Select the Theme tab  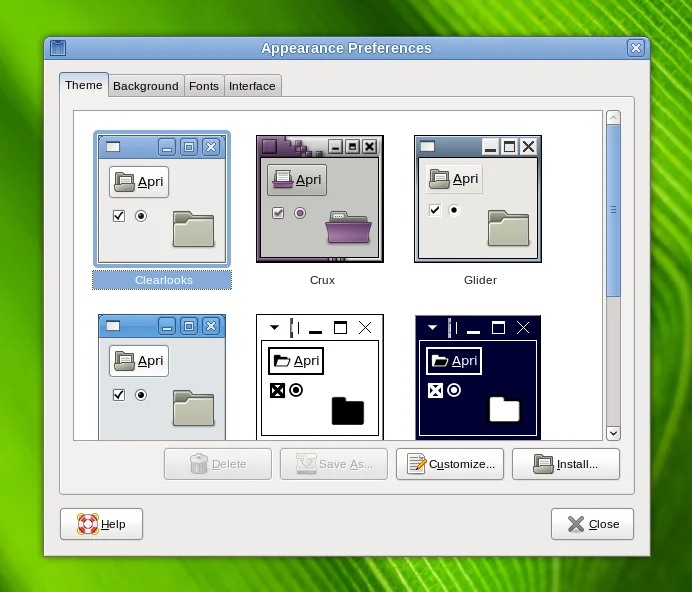tap(84, 85)
